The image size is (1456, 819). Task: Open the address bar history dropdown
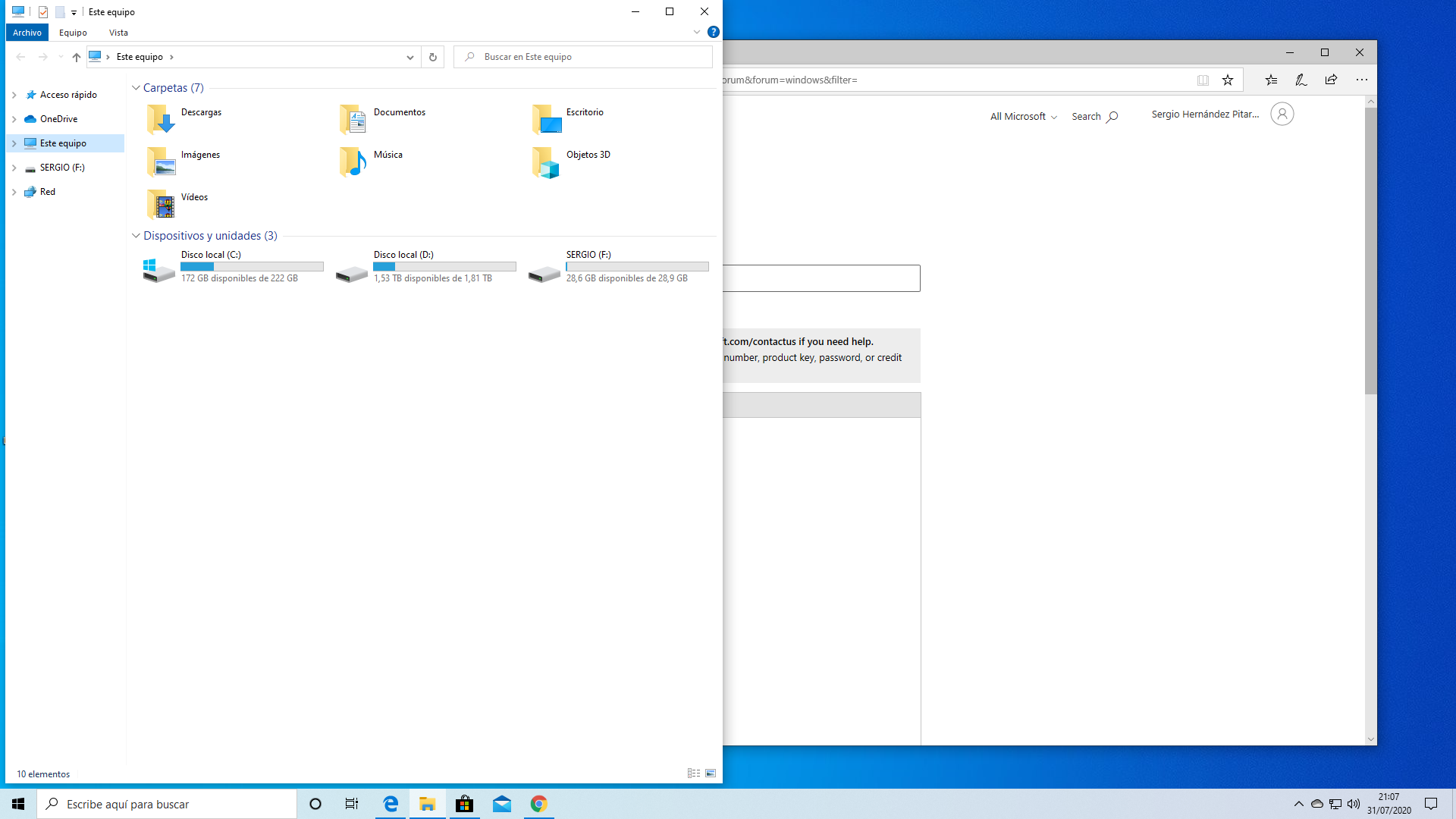pos(409,57)
